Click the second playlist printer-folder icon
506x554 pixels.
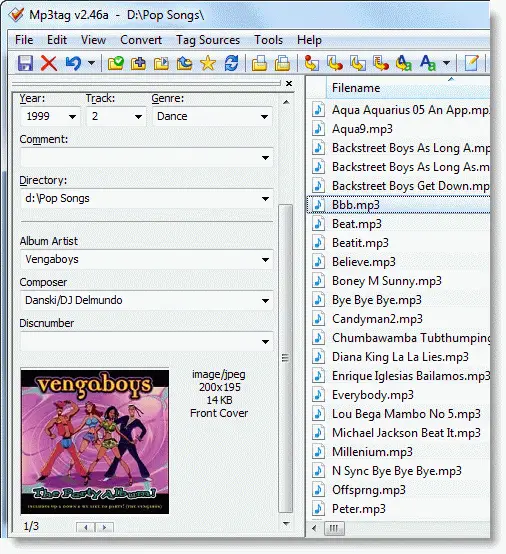pyautogui.click(x=282, y=64)
